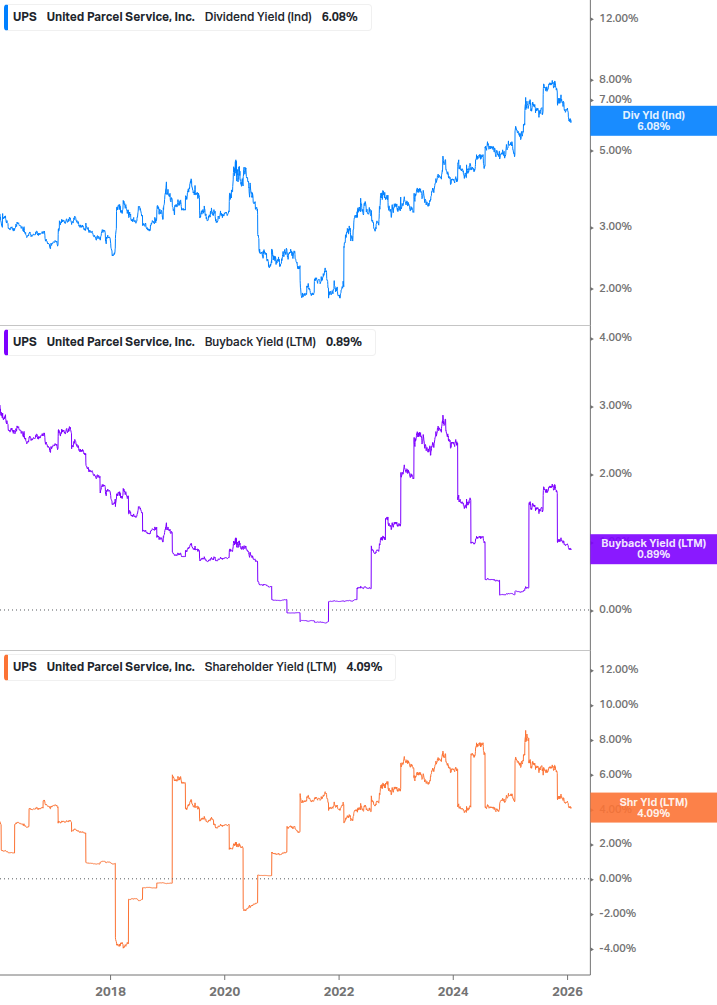
Task: Select the UPS ticker in the Buyback Yield legend
Action: (25, 341)
